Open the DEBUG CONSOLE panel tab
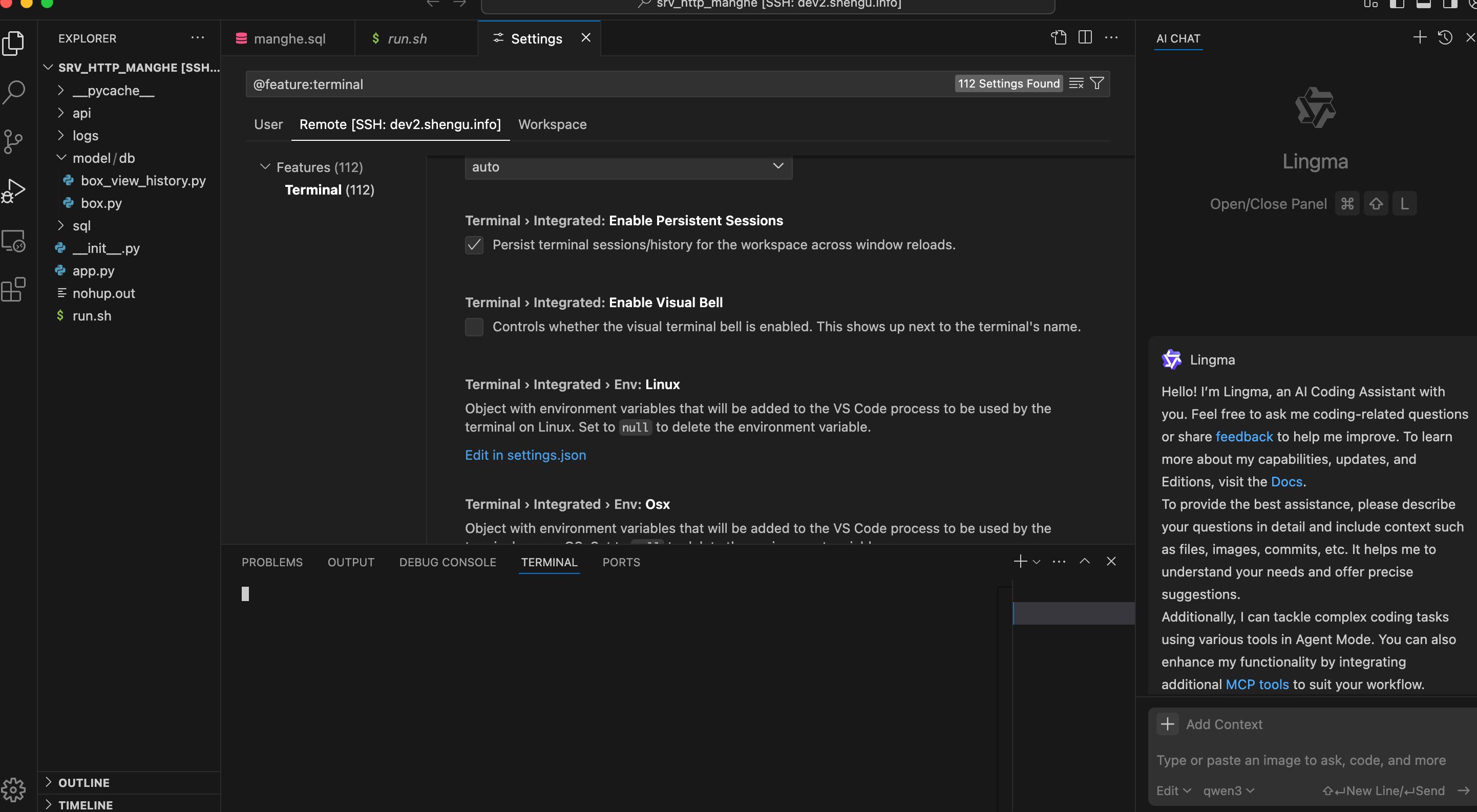This screenshot has height=812, width=1477. [447, 562]
